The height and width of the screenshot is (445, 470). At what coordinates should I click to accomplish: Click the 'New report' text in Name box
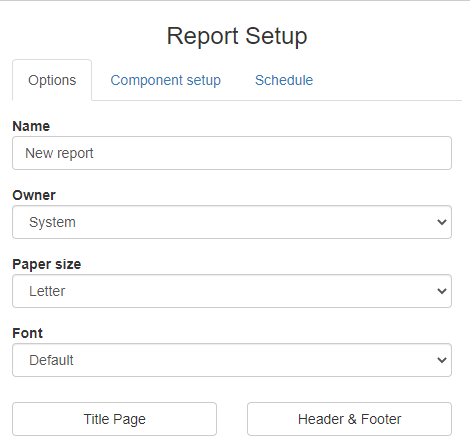coord(59,153)
